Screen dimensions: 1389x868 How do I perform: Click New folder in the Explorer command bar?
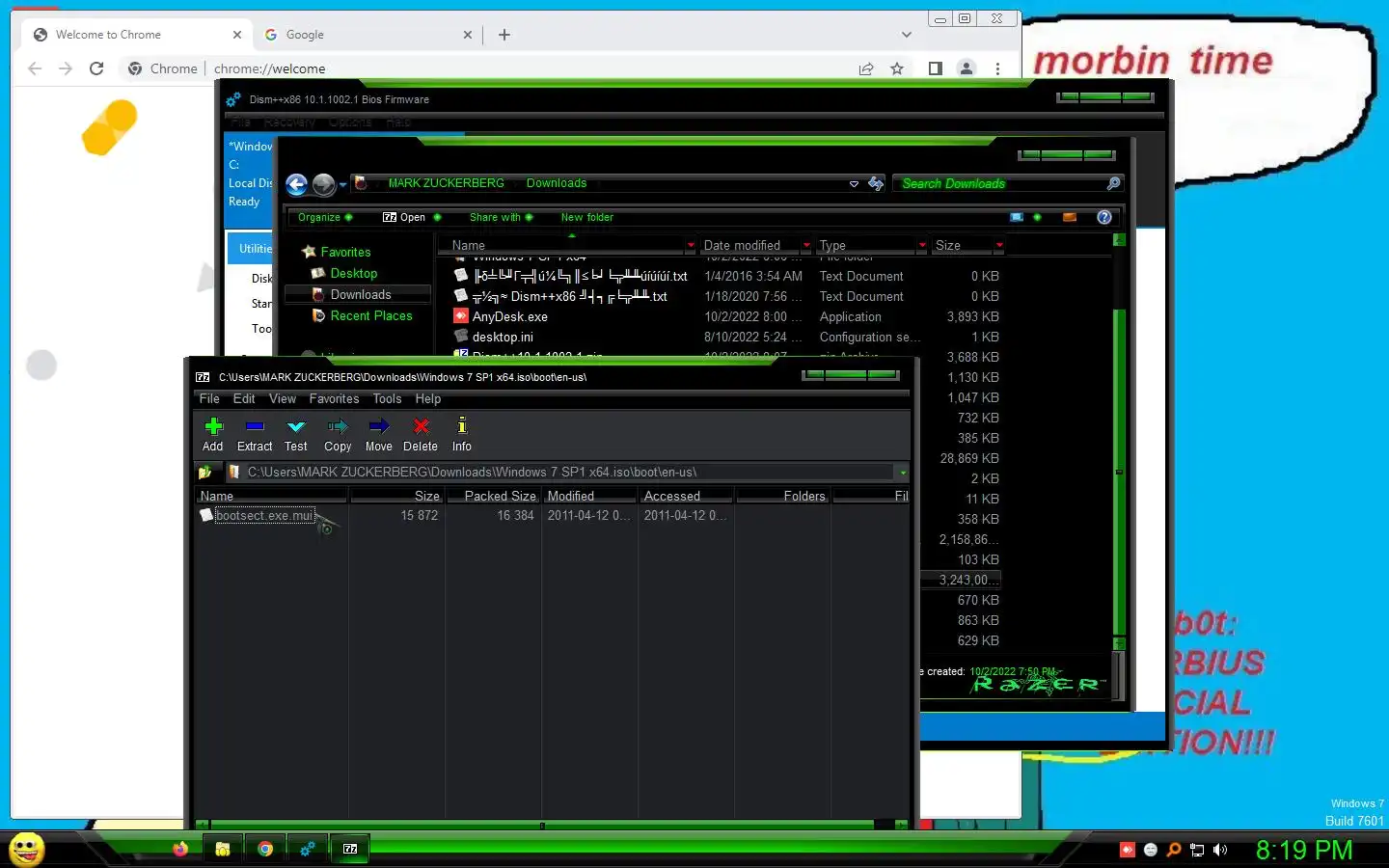586,217
